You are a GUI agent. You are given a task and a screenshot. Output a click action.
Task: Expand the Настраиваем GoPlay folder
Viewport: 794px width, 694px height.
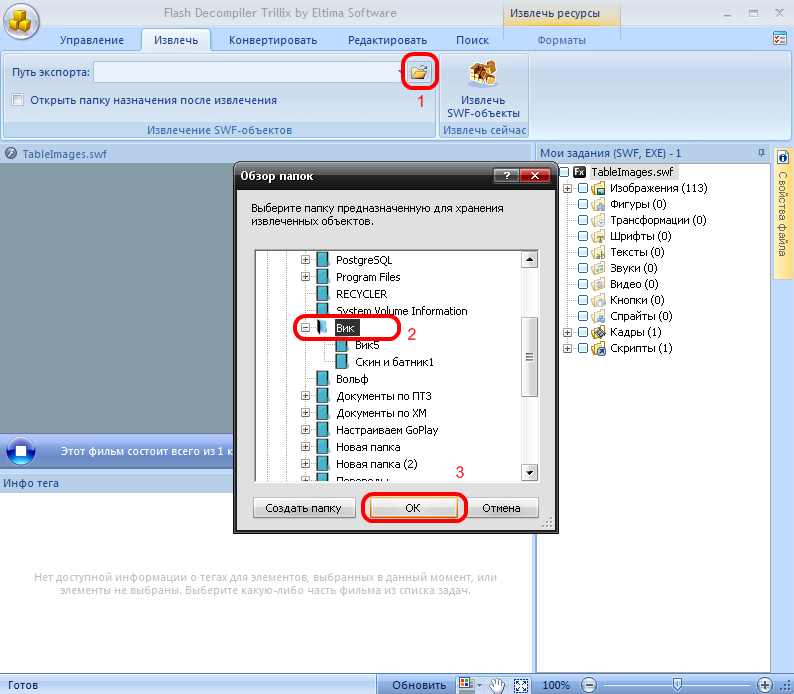(x=305, y=429)
